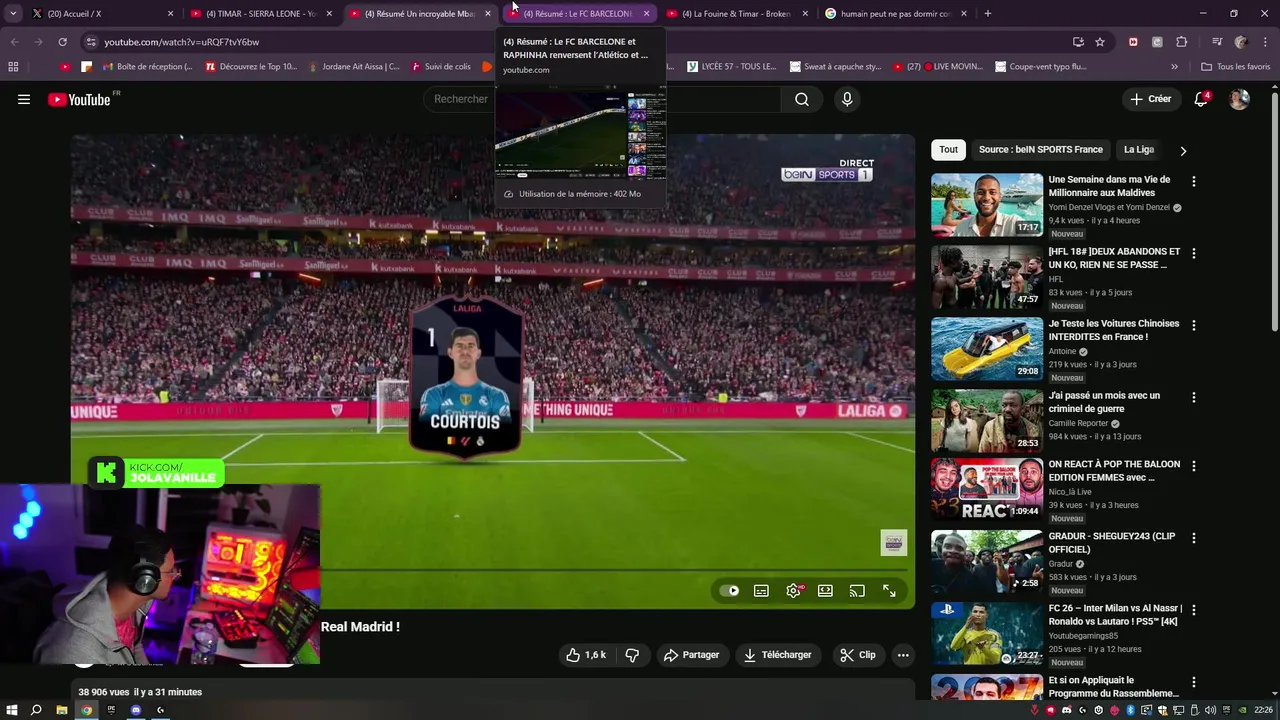1280x720 pixels.
Task: Dislike the video with the thumbs-down icon
Action: pyautogui.click(x=632, y=655)
